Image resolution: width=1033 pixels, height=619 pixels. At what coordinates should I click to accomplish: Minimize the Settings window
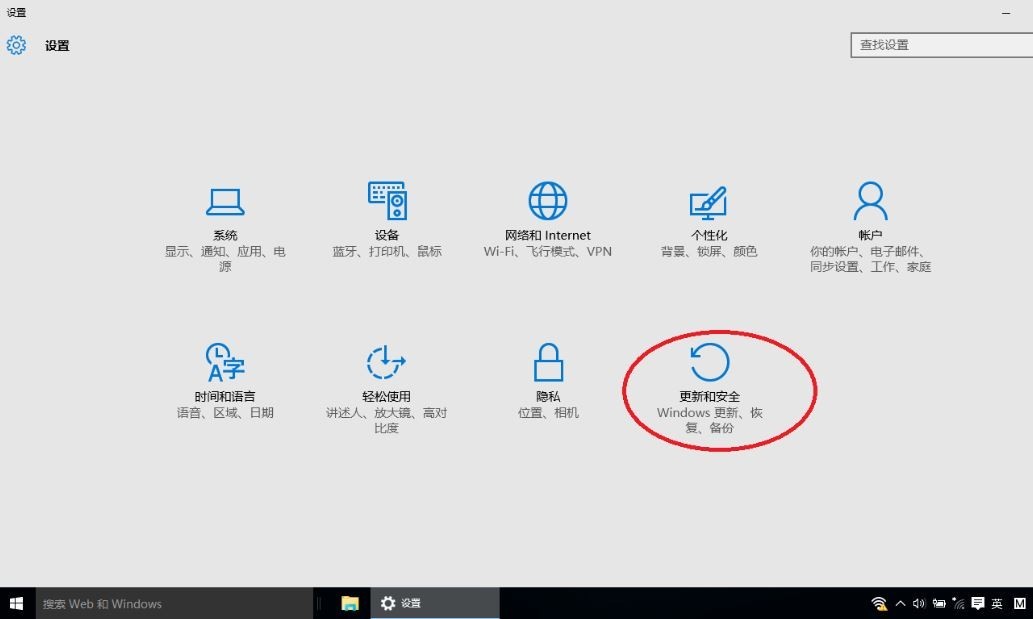click(1008, 13)
